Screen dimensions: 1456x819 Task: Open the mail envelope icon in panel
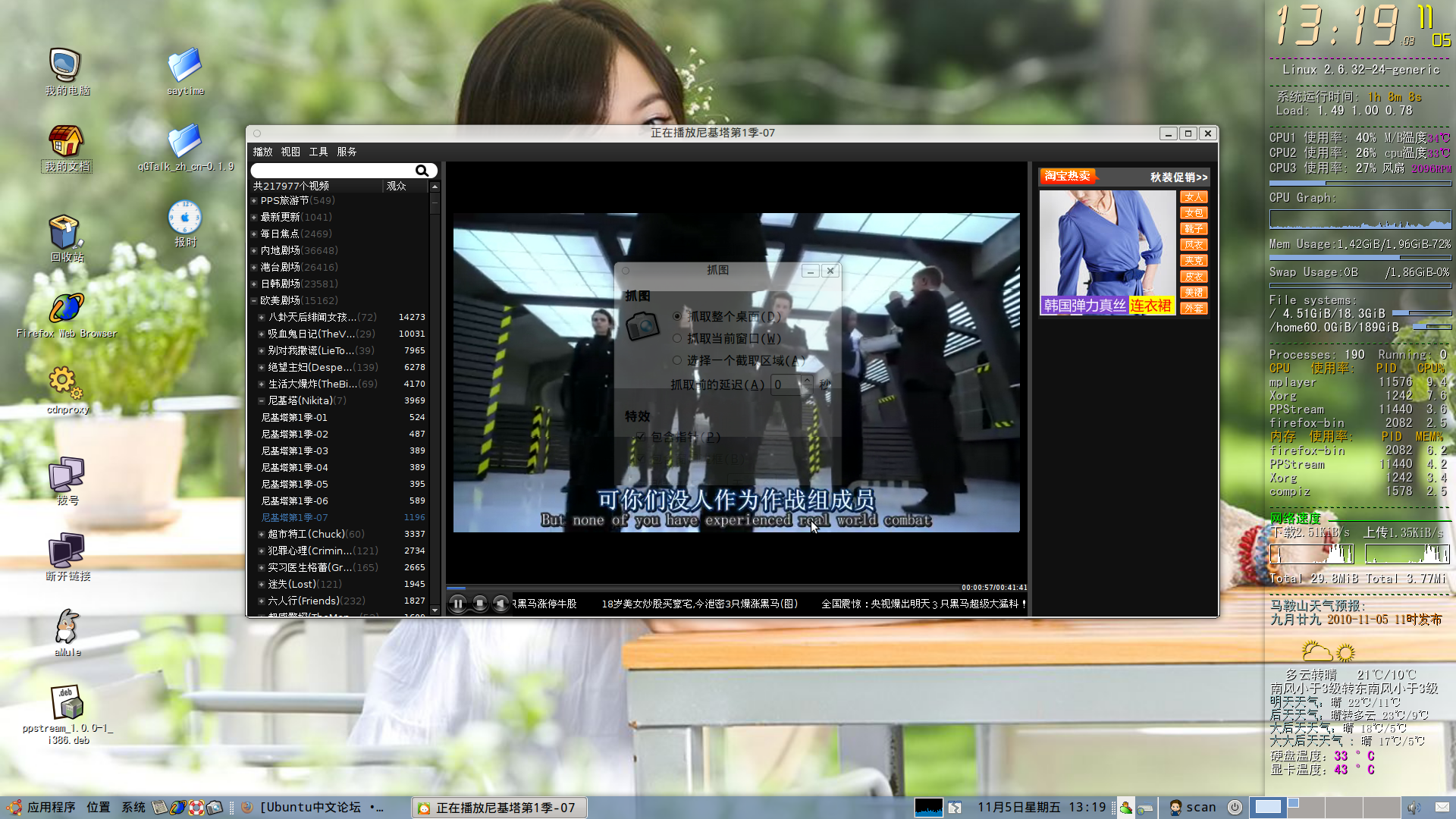pos(1442,808)
